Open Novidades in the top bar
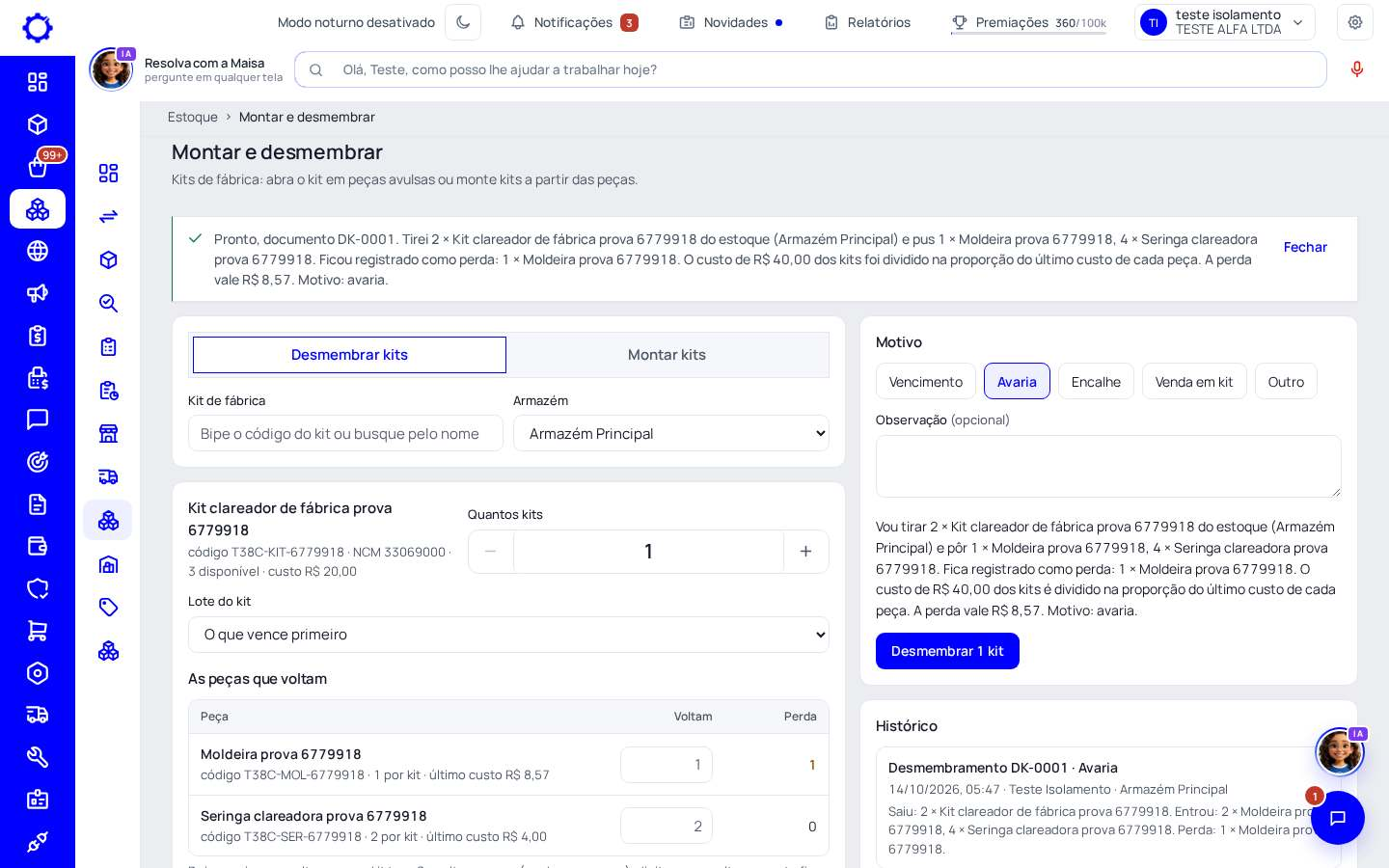This screenshot has width=1389, height=868. (730, 22)
